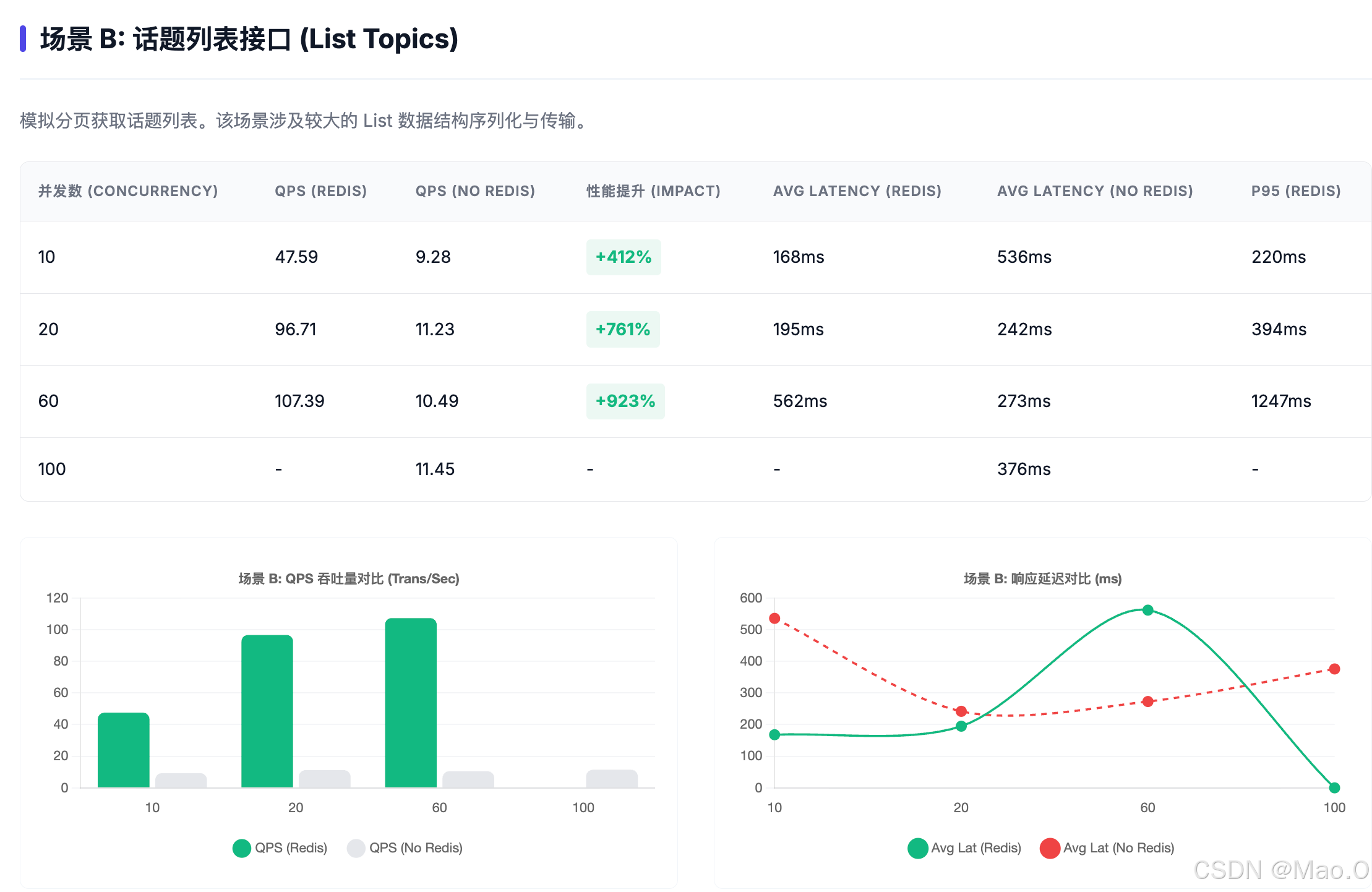Click the green latency peak point at 60
The width and height of the screenshot is (1372, 892).
tap(1147, 610)
